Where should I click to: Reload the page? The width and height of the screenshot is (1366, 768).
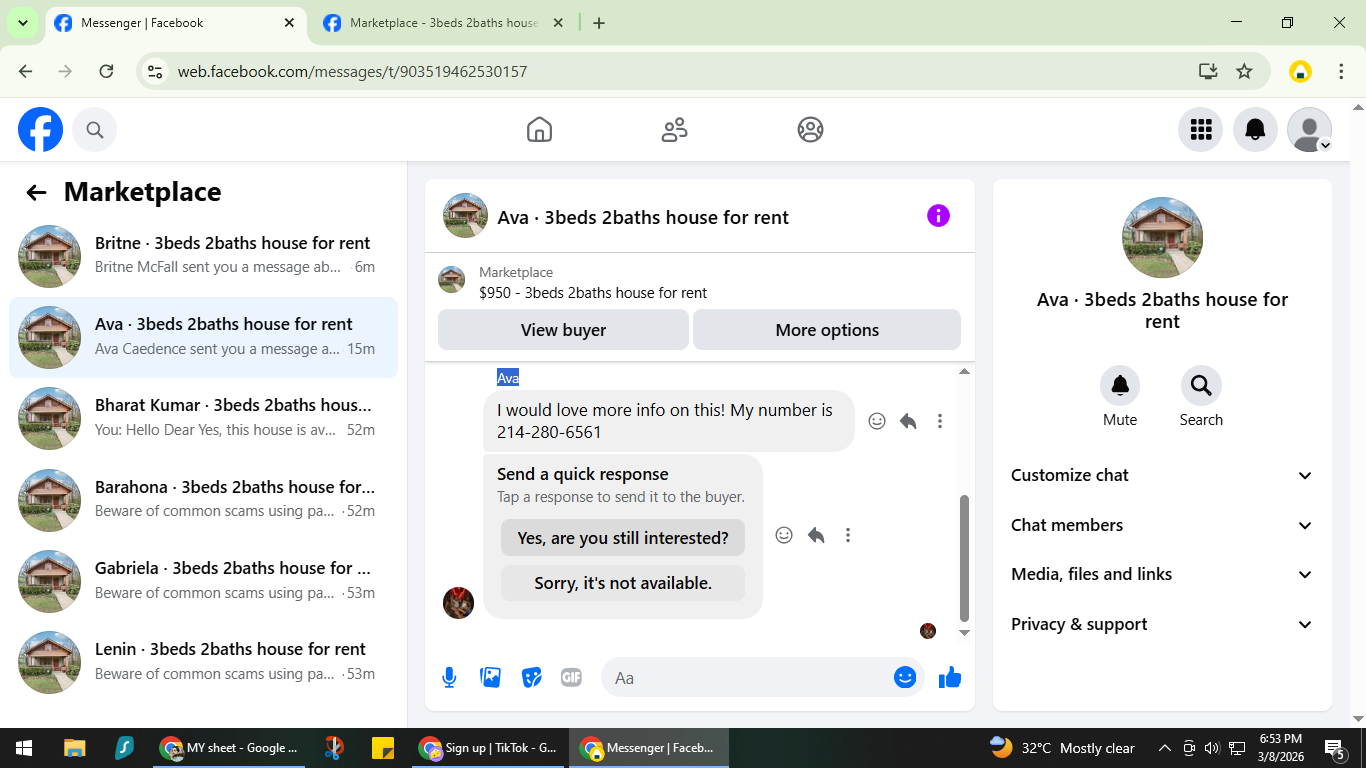(x=106, y=71)
